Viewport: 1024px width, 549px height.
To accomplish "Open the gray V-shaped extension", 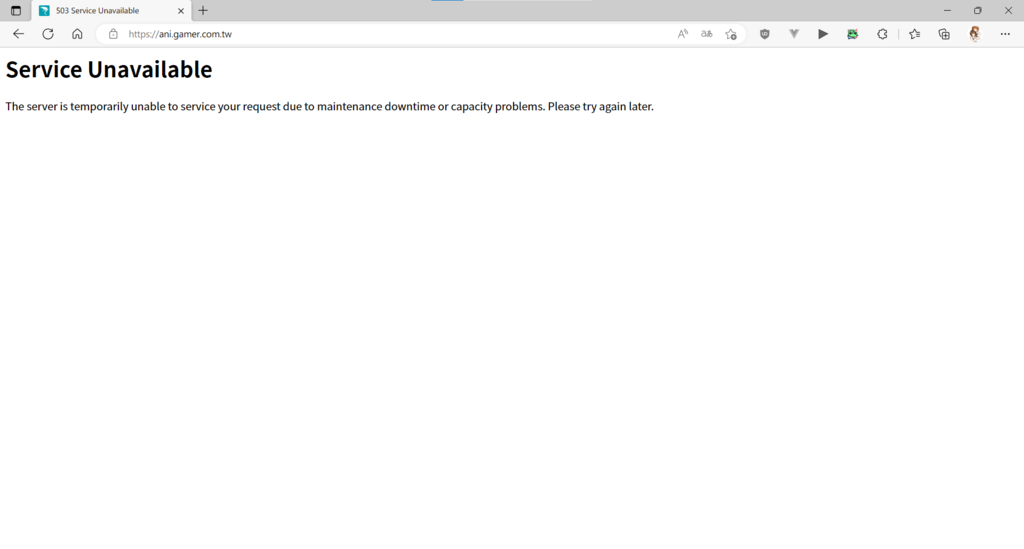I will 793,34.
